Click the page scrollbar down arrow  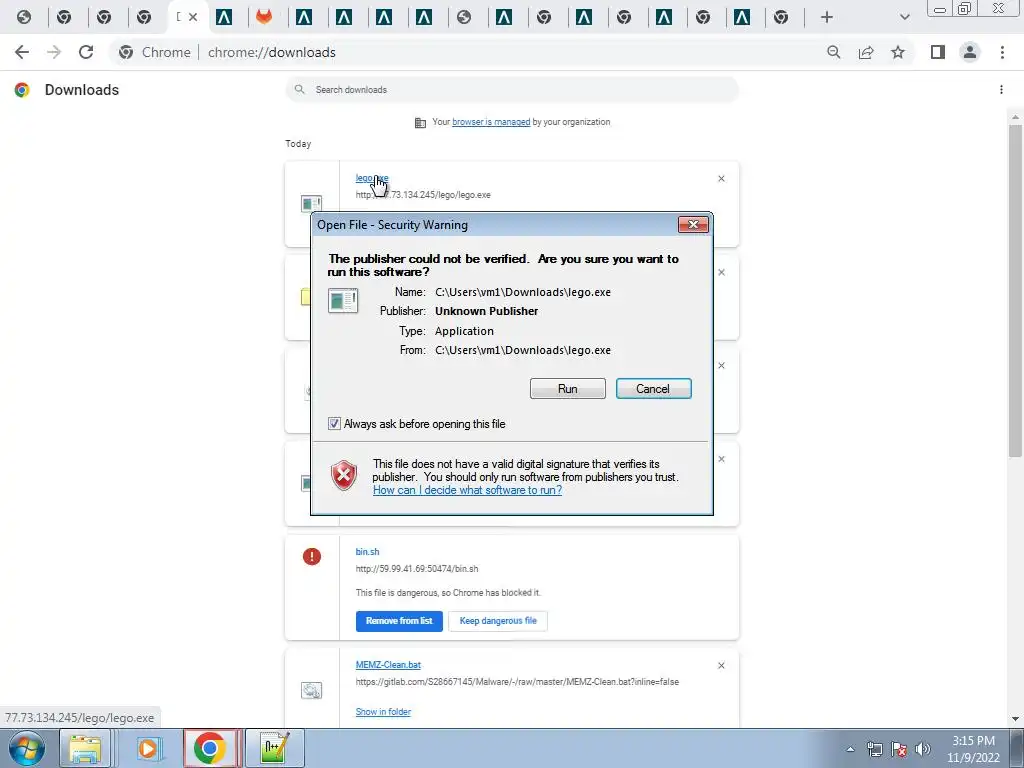tap(1015, 719)
